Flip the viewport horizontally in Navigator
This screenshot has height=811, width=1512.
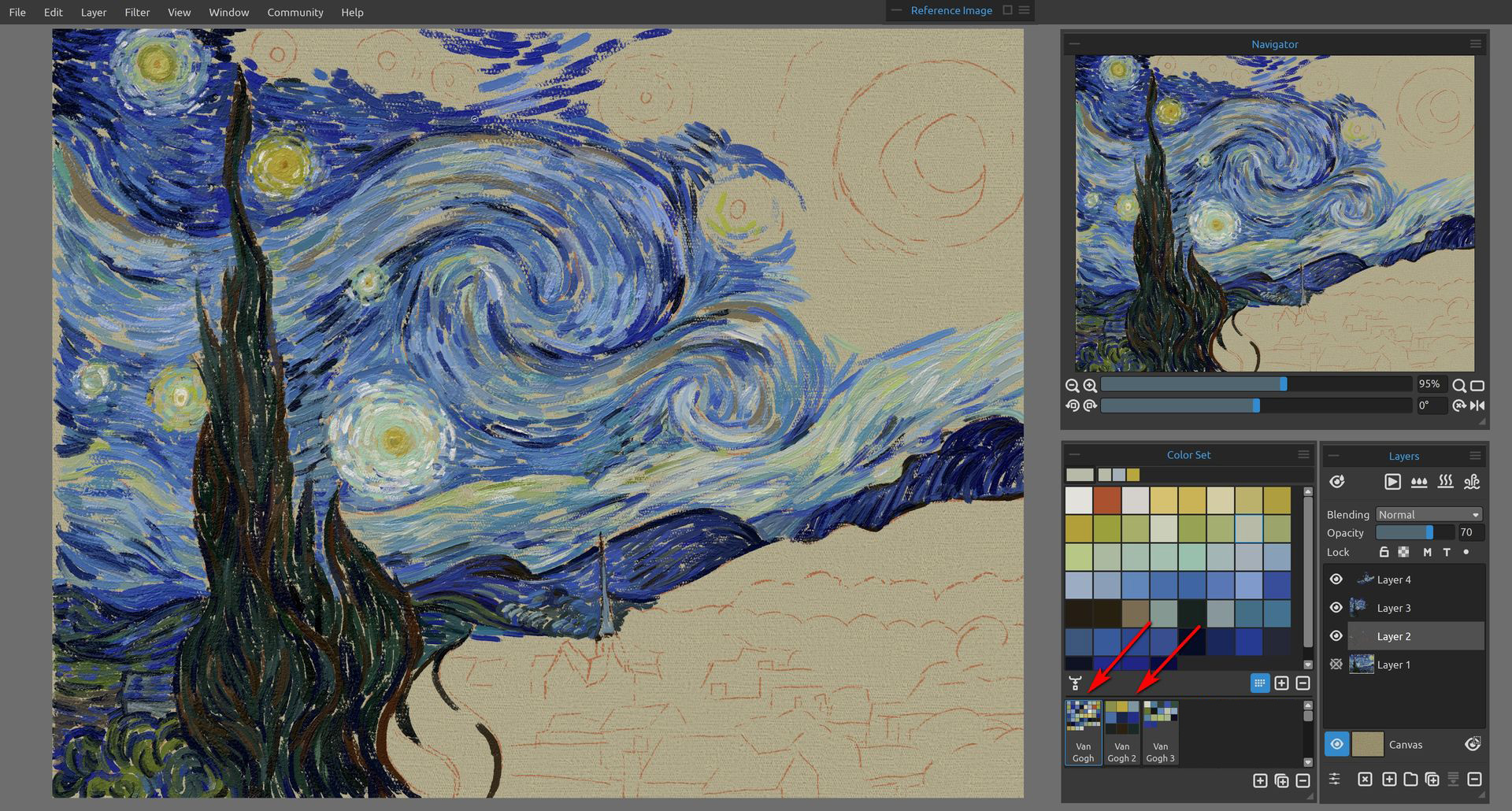[x=1477, y=405]
